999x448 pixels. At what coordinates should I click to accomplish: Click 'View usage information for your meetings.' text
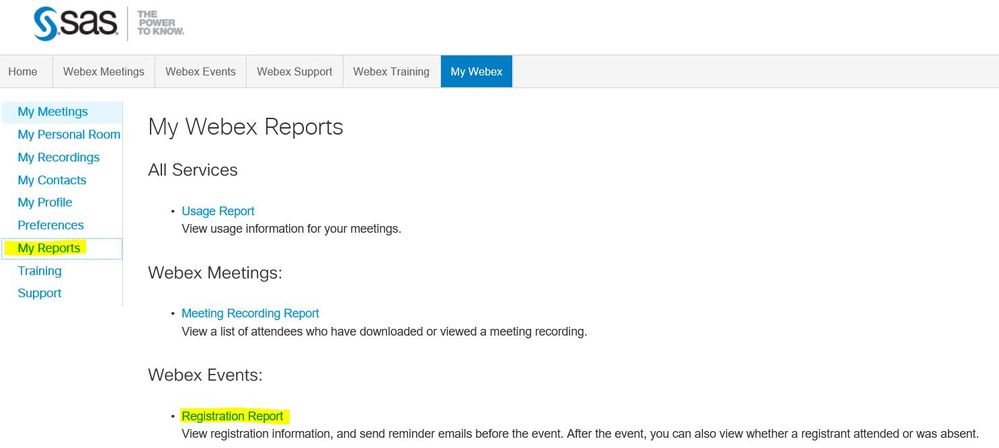click(x=291, y=229)
